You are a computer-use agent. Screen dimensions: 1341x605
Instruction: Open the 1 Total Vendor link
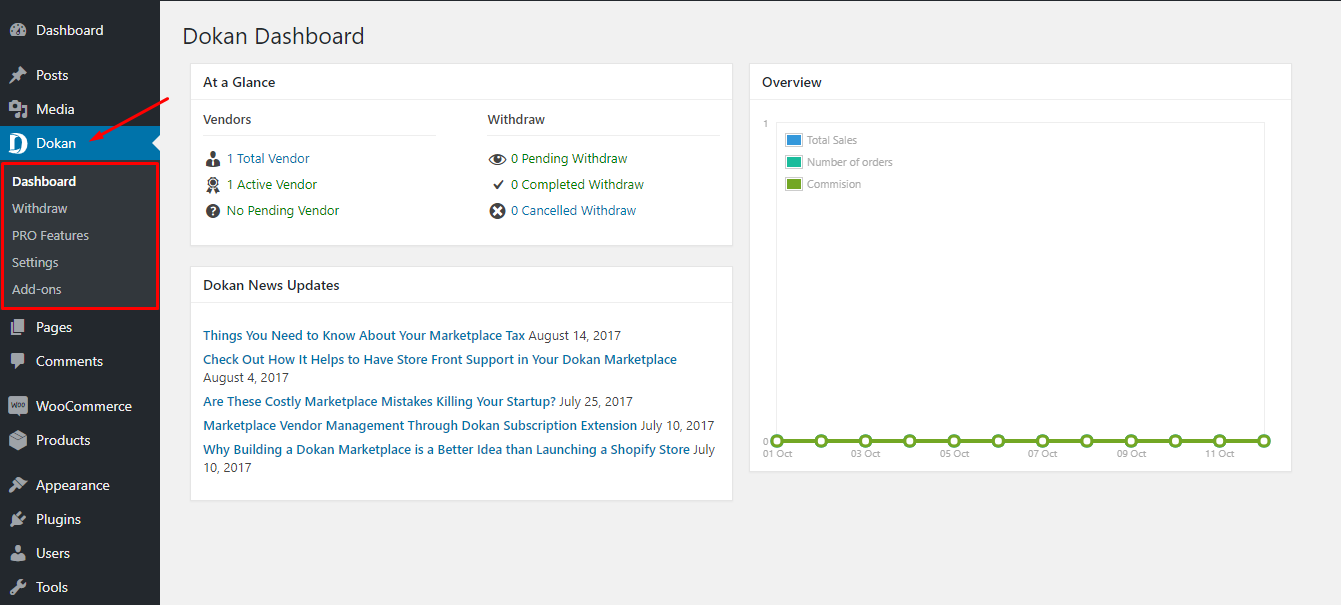[x=268, y=159]
